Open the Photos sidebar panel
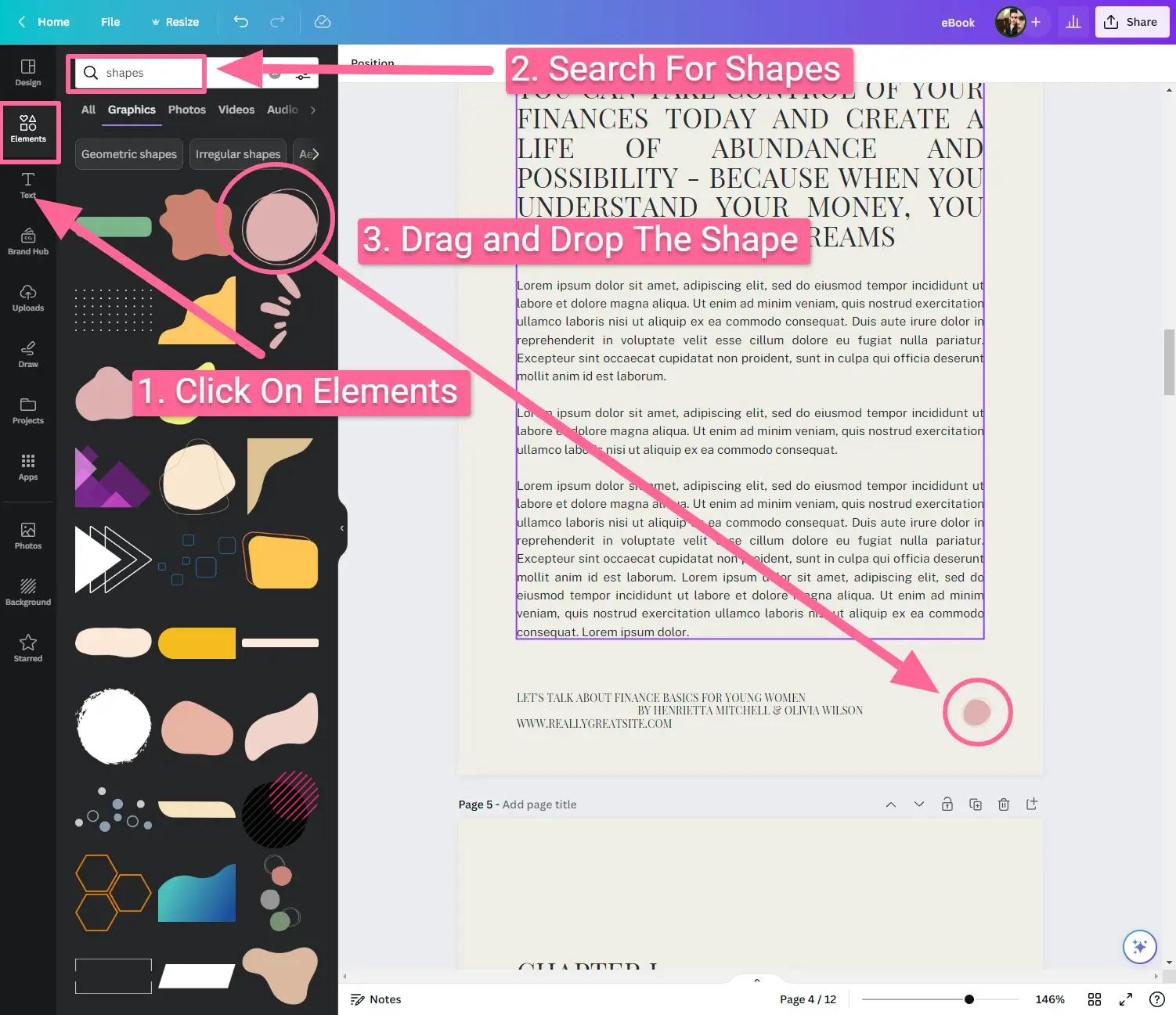The image size is (1176, 1015). point(28,536)
